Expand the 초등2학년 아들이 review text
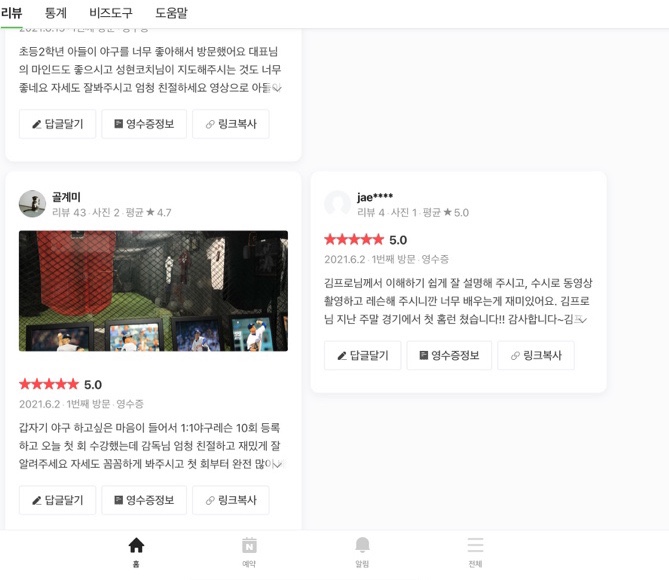 (x=277, y=88)
